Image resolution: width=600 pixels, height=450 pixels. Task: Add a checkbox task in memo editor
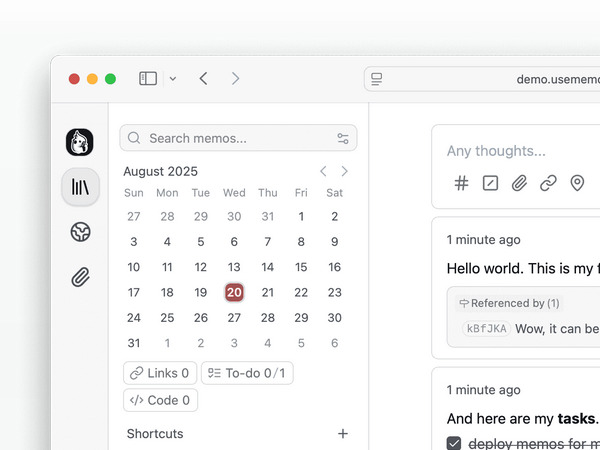point(490,183)
